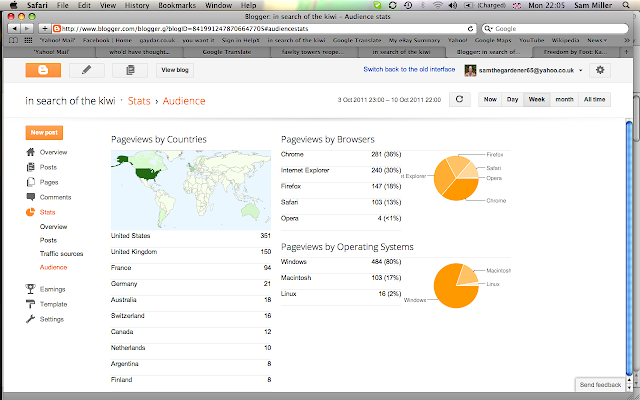Viewport: 640px width, 400px height.
Task: Select the Month time range
Action: pos(564,99)
